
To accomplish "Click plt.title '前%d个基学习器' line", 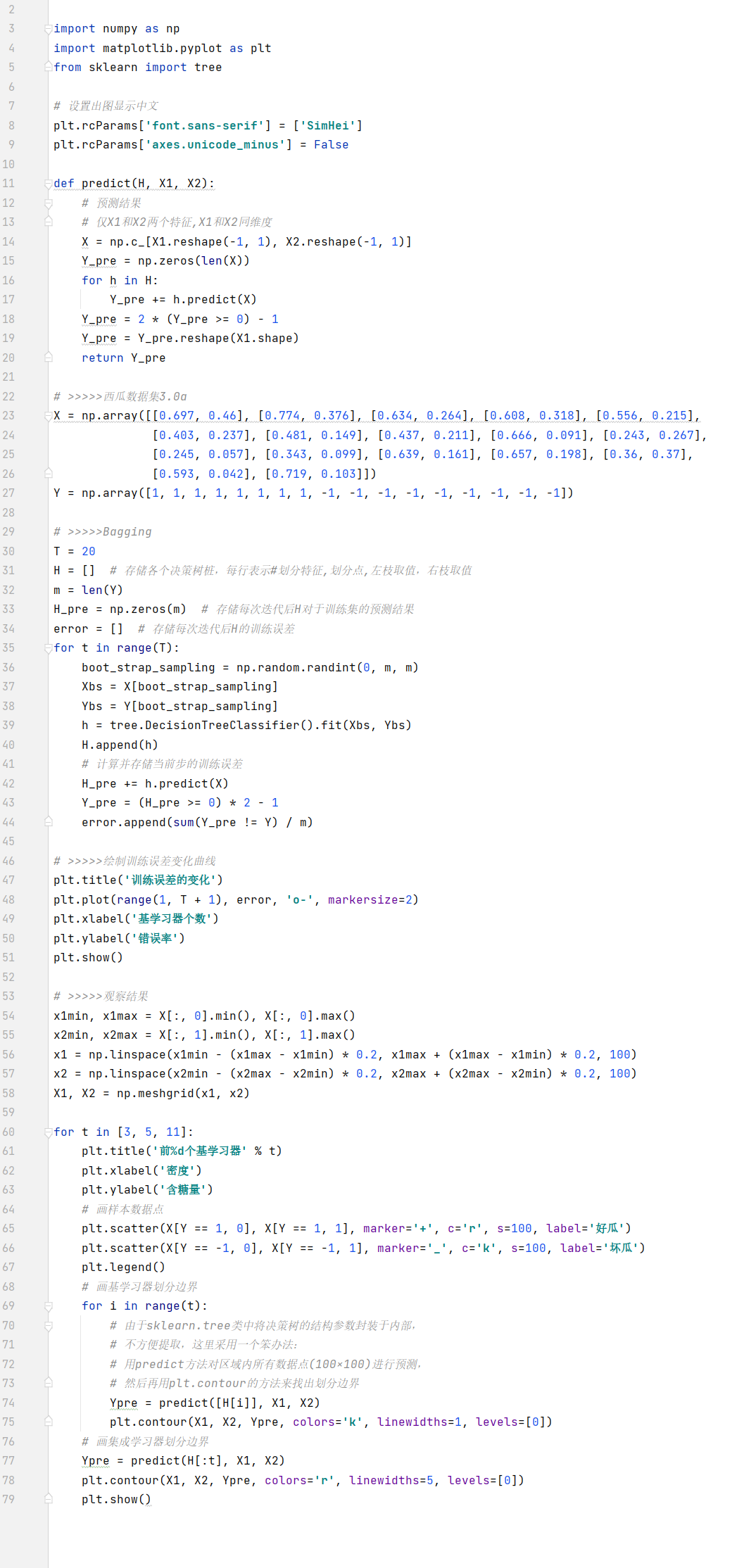I will tap(182, 1151).
